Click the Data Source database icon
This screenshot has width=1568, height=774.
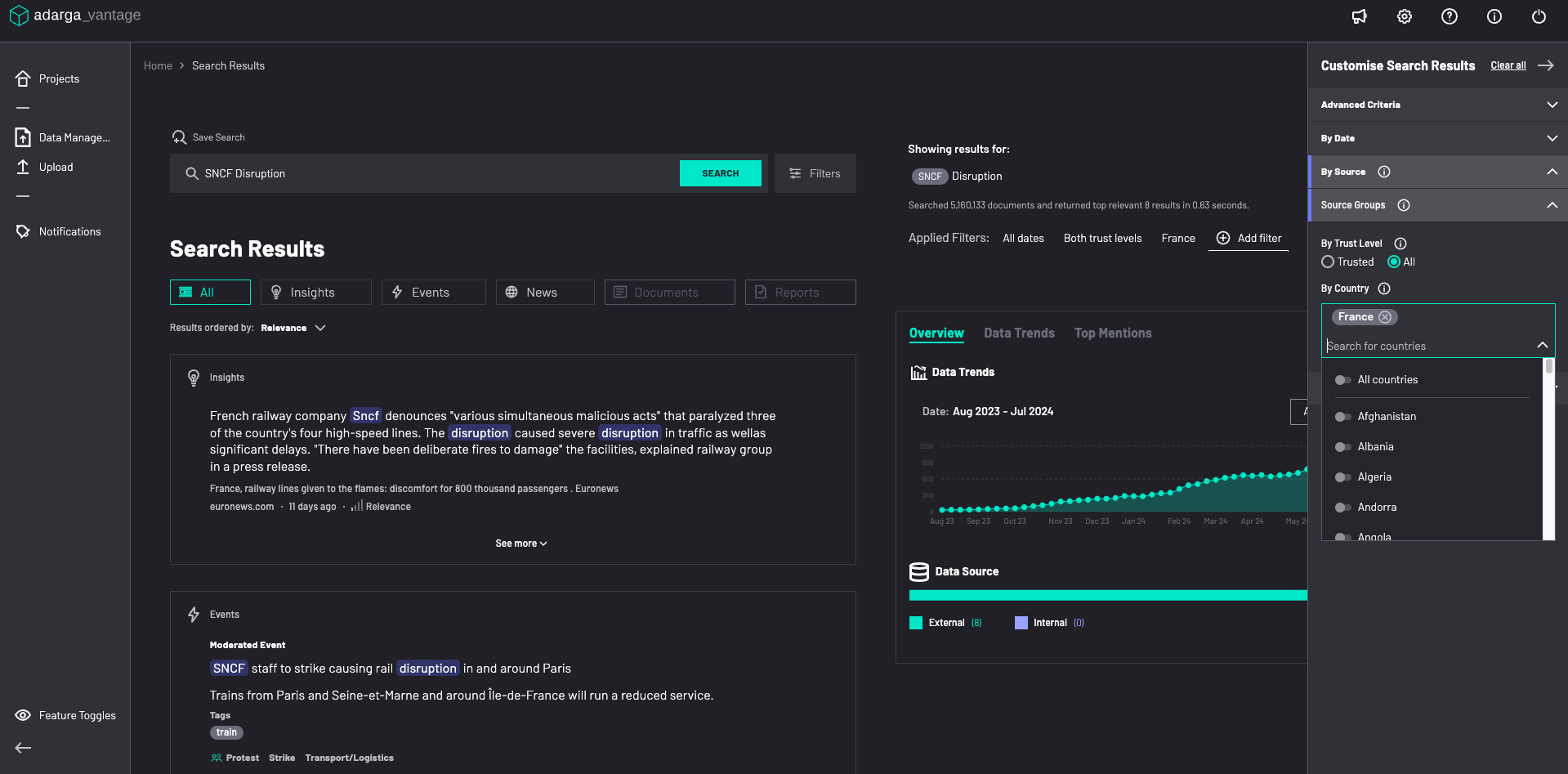(x=919, y=572)
